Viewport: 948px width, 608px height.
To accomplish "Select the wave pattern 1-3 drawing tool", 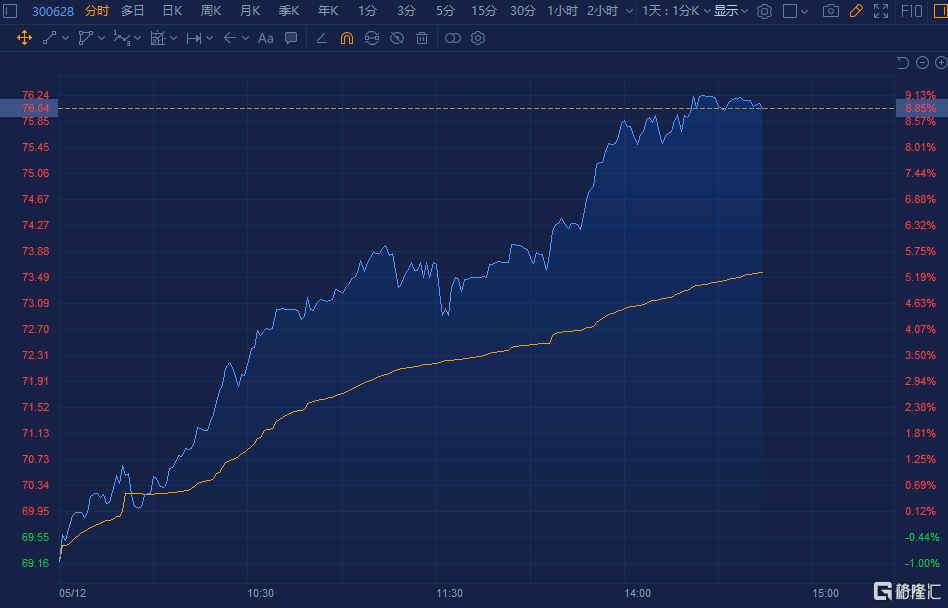I will click(x=122, y=38).
